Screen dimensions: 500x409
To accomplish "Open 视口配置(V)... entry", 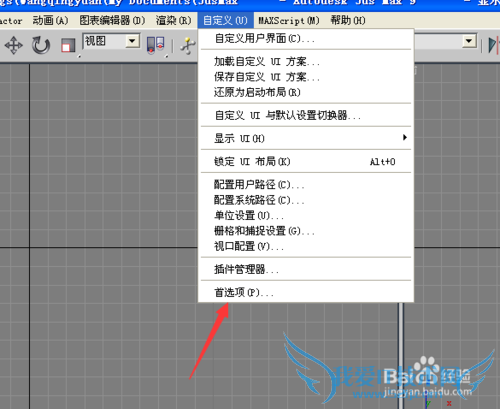I will (x=306, y=246).
